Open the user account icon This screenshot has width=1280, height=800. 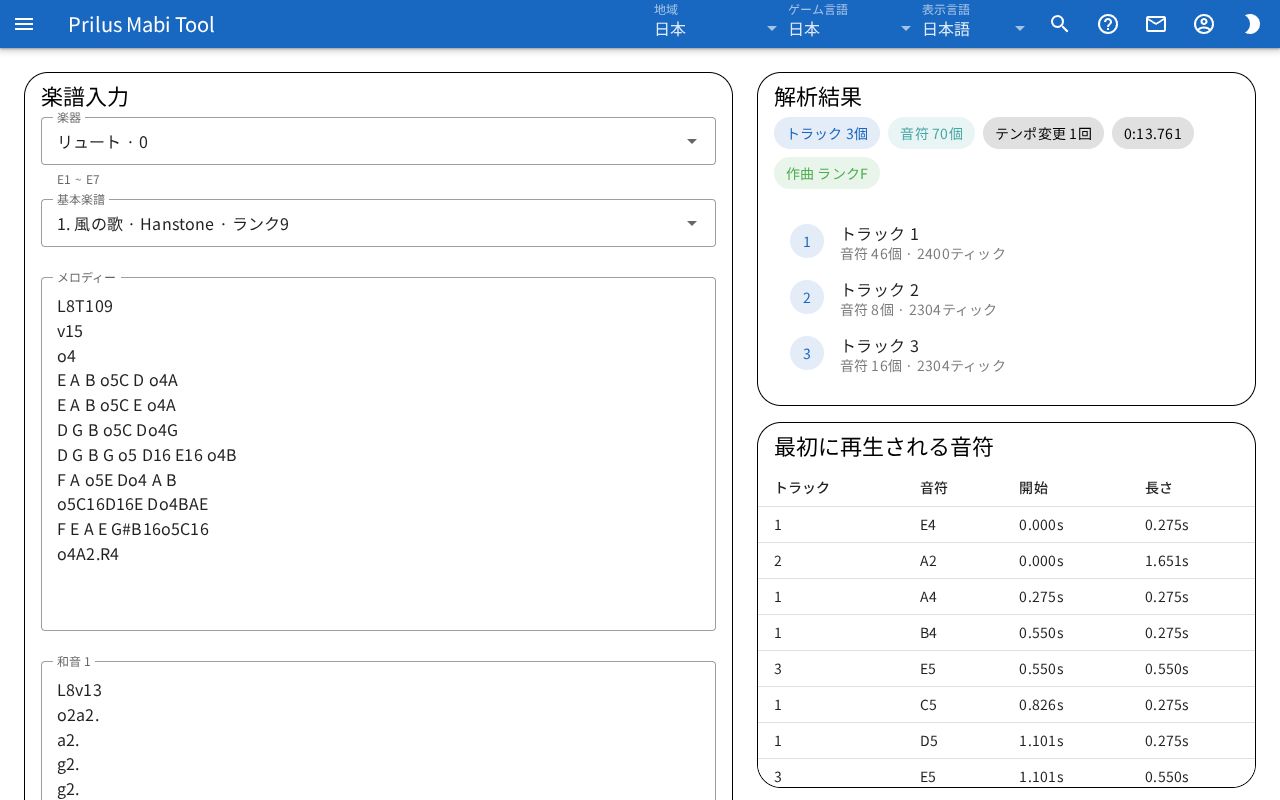coord(1204,24)
